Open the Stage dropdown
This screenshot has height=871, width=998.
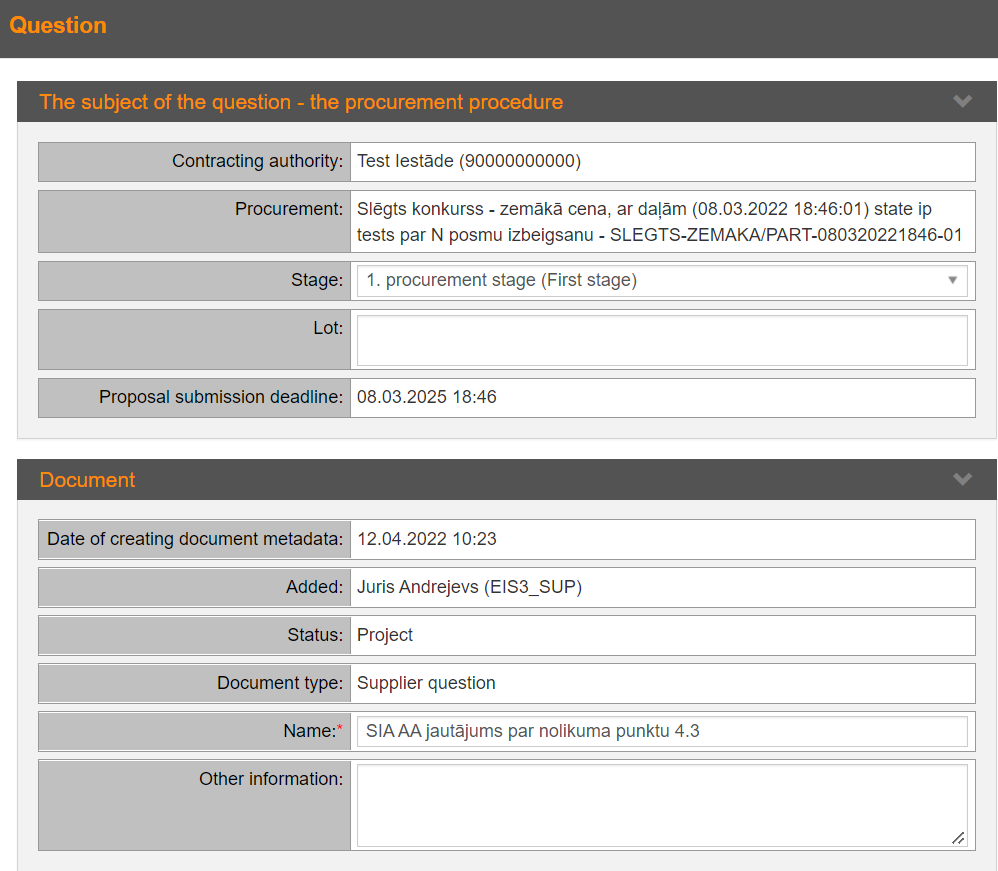661,281
